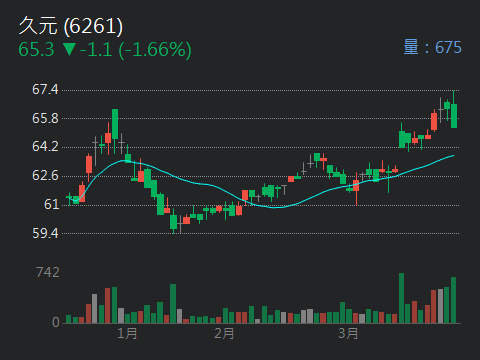Viewport: 480px width, 360px height.
Task: Click the 65.8 price axis label
Action: pos(45,118)
